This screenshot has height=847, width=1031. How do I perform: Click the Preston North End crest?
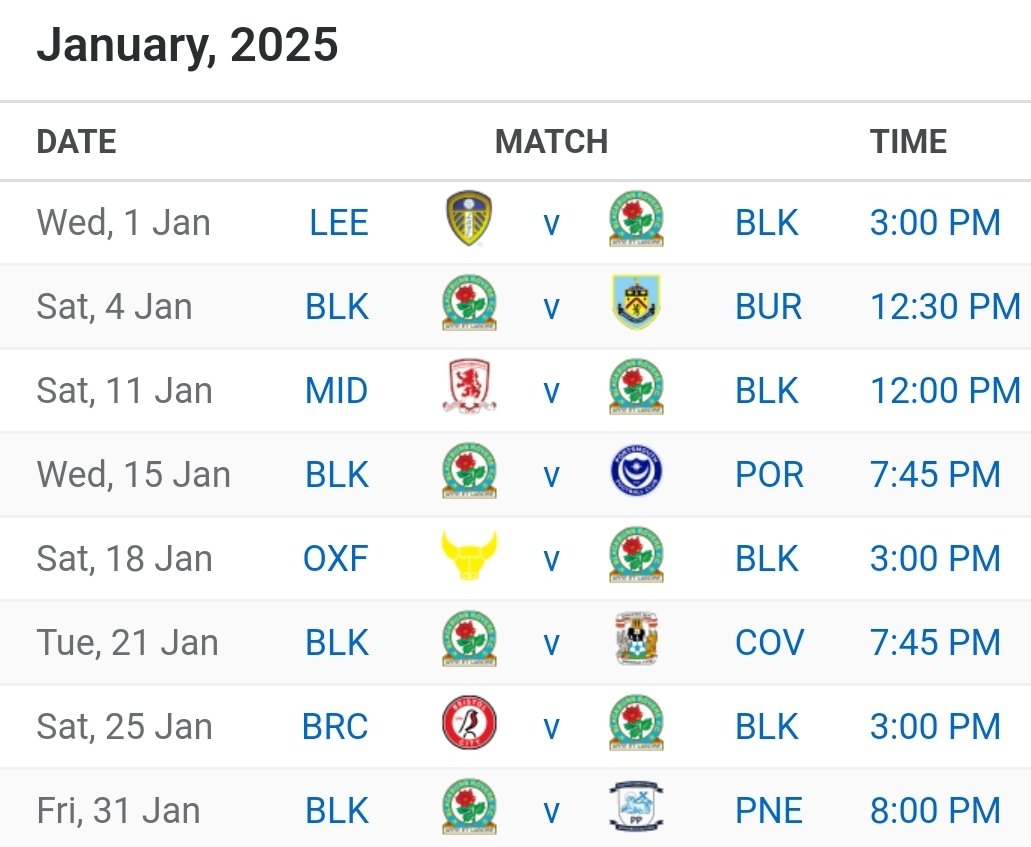click(636, 807)
